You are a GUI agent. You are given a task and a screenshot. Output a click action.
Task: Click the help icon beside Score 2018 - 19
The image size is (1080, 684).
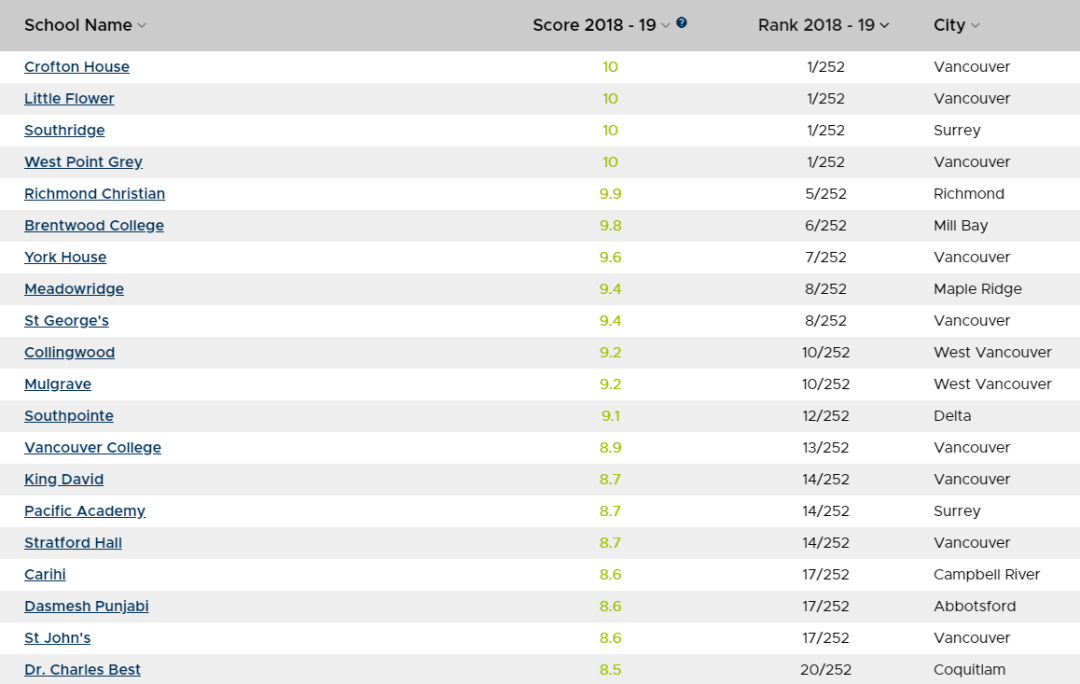(x=682, y=23)
